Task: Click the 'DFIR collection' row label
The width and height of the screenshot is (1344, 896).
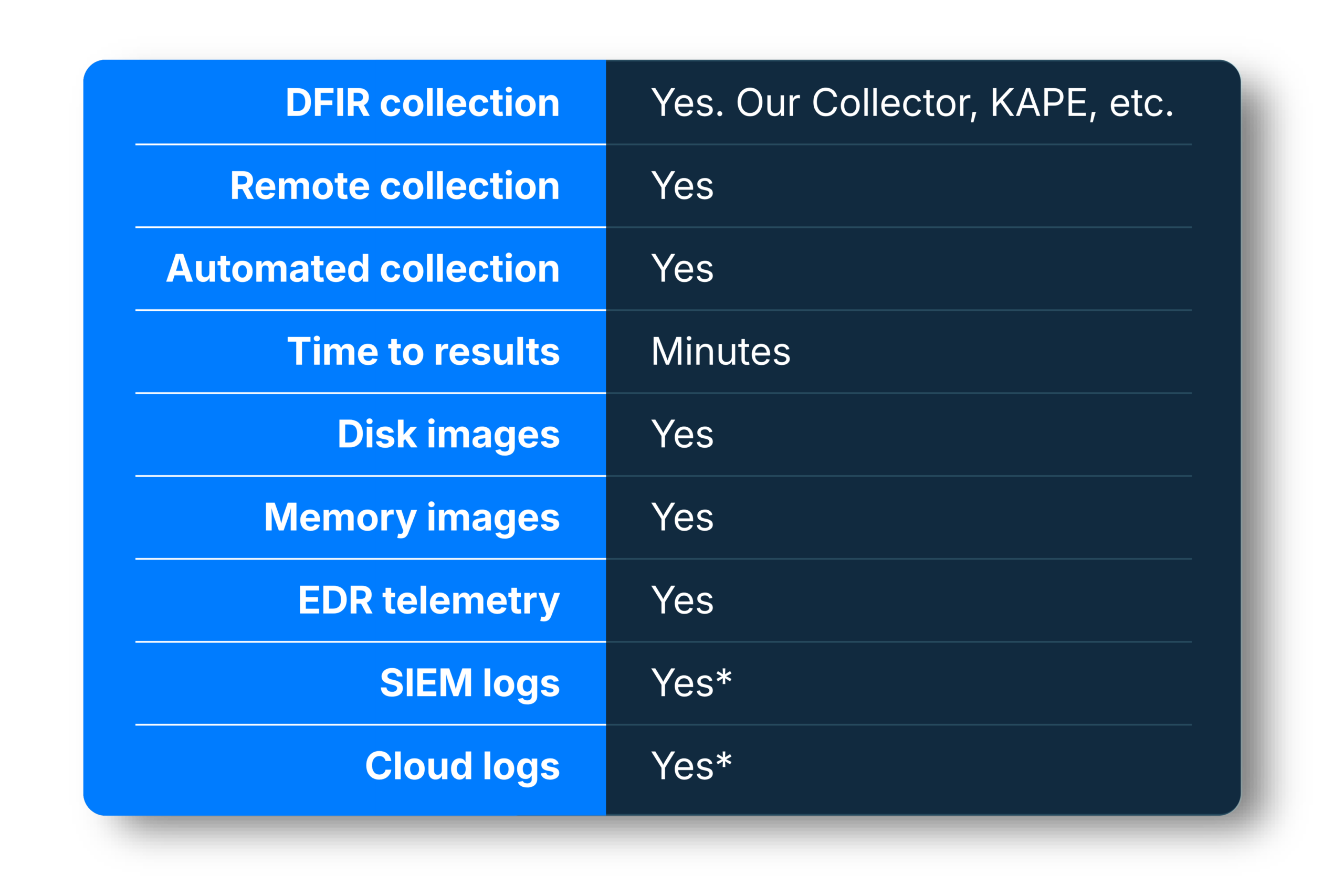Action: pos(422,103)
